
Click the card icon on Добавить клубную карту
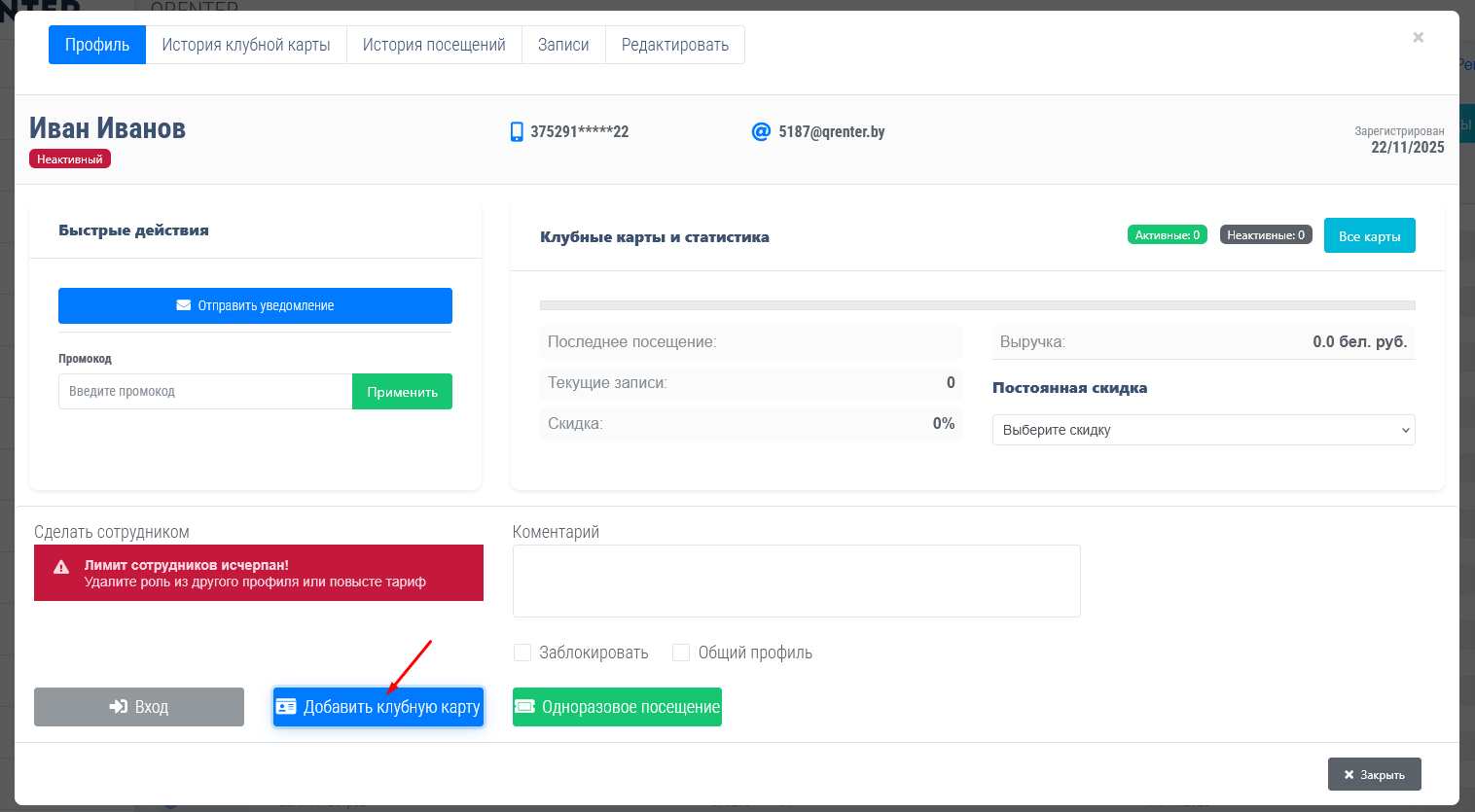coord(286,707)
